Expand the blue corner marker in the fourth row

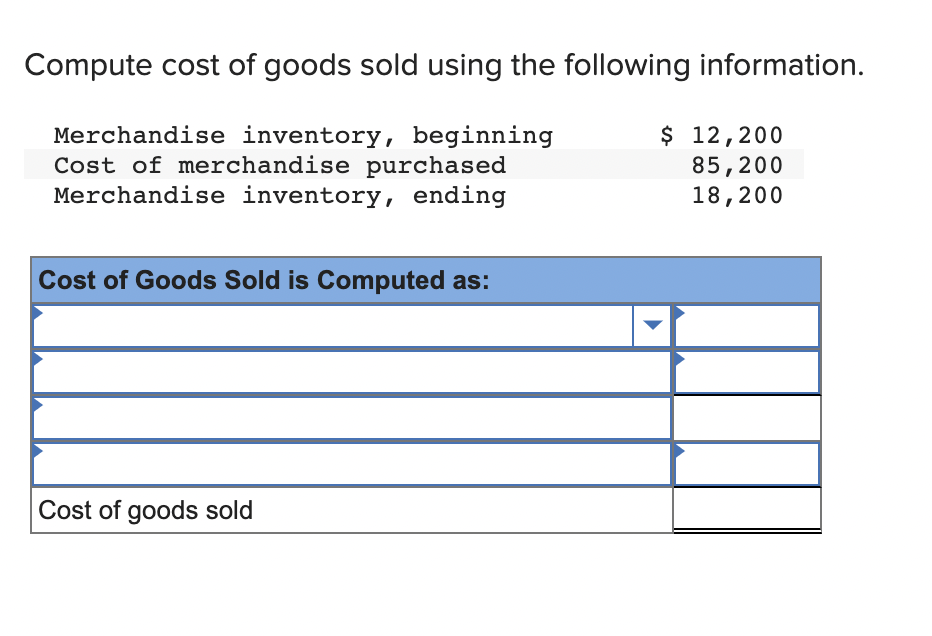click(x=36, y=449)
